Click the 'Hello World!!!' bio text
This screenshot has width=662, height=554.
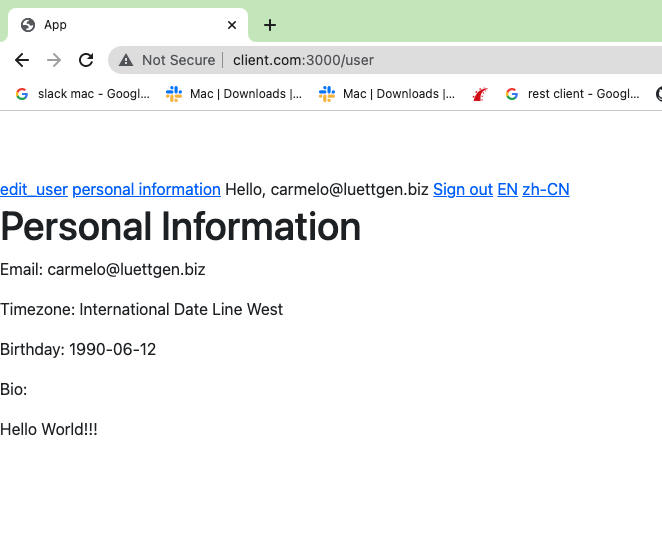[49, 429]
